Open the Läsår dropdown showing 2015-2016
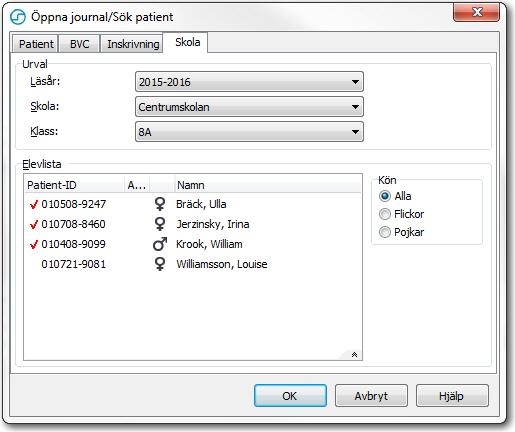 point(249,82)
